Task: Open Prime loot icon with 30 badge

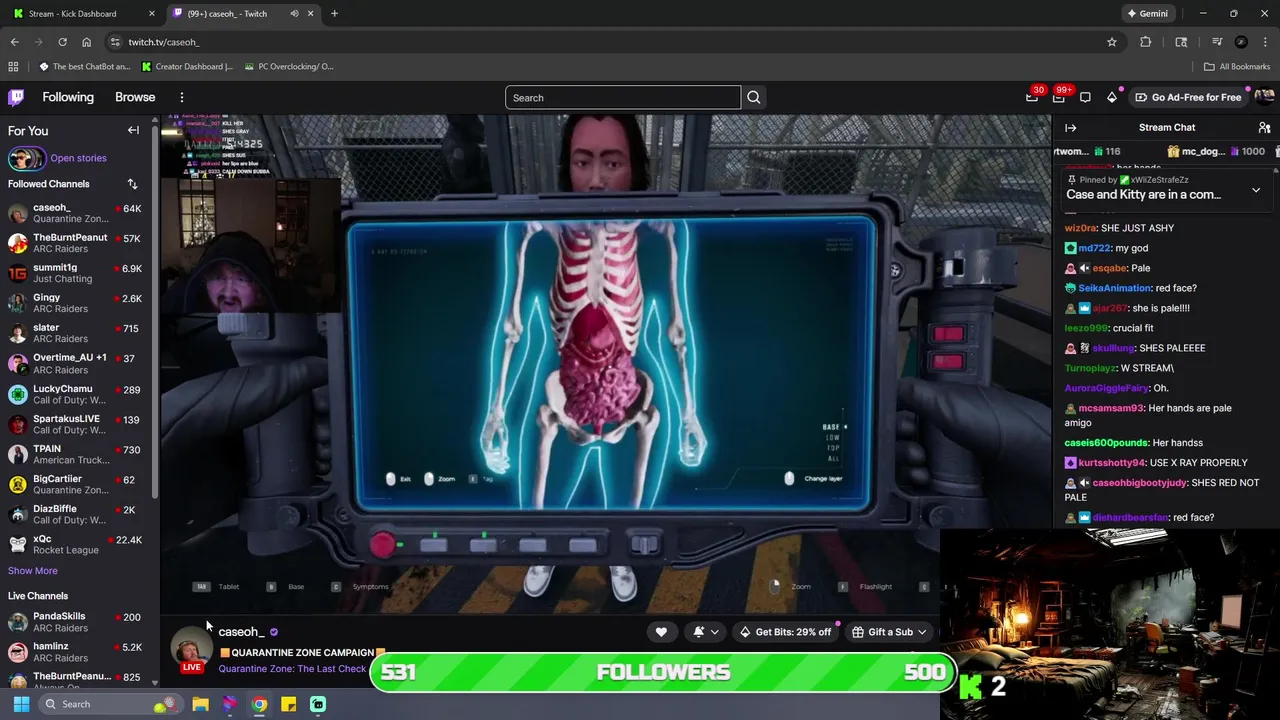Action: coord(1032,97)
